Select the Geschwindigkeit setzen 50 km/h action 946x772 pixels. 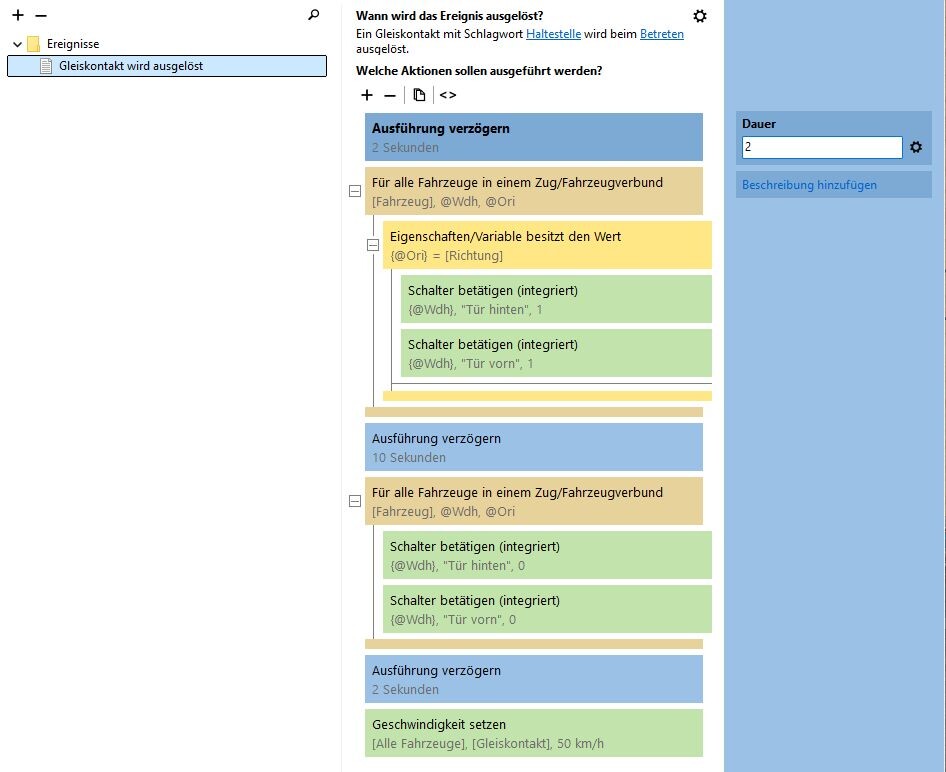click(534, 733)
